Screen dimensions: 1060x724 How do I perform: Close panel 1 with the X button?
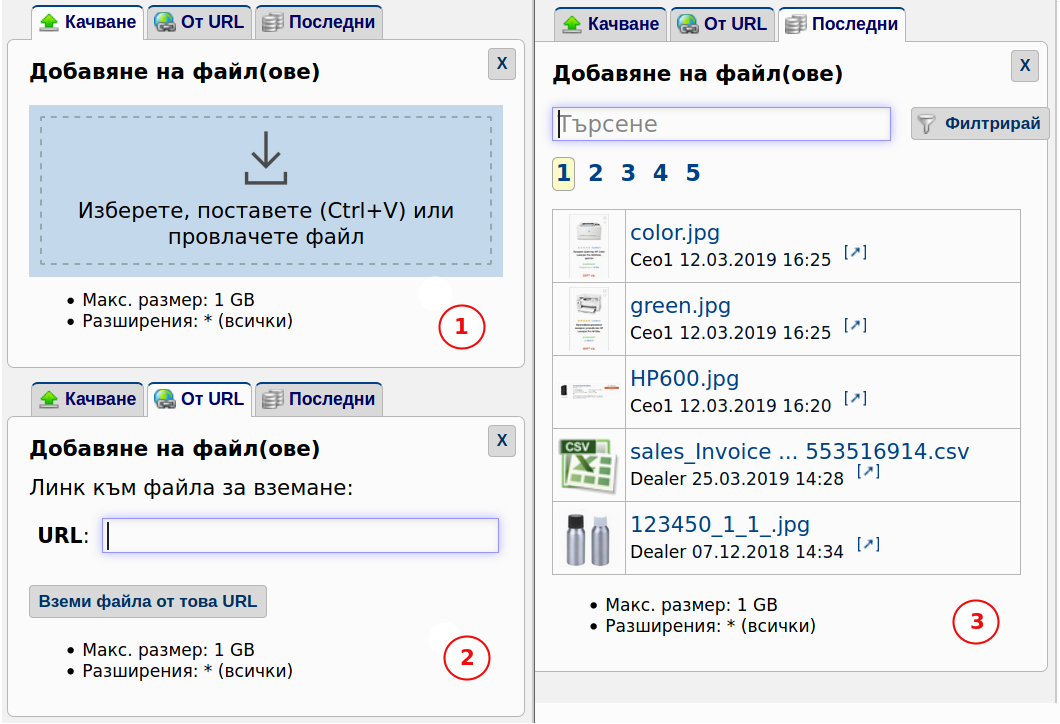[502, 64]
